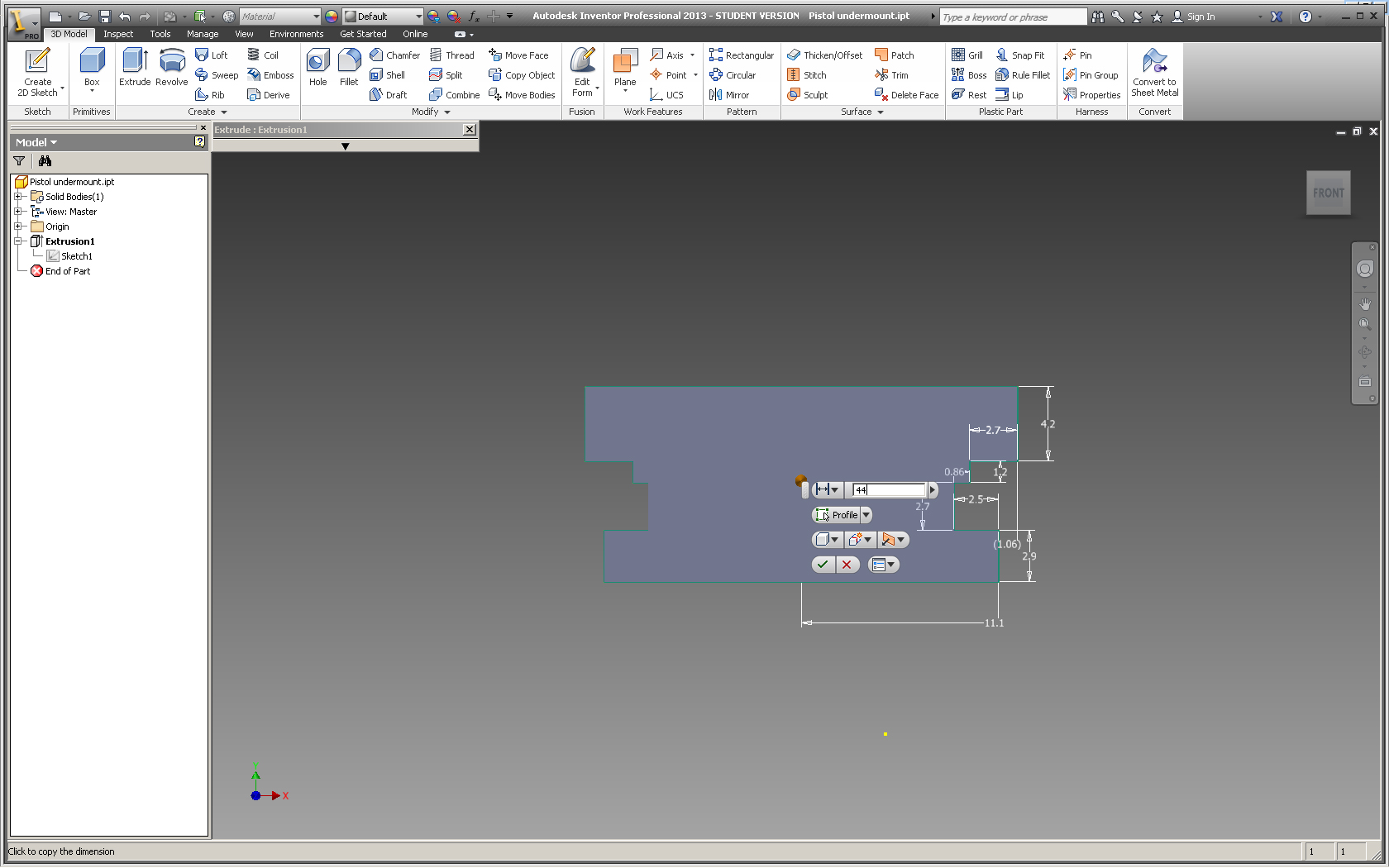The height and width of the screenshot is (868, 1389).
Task: Select the Coil tool
Action: pyautogui.click(x=263, y=55)
